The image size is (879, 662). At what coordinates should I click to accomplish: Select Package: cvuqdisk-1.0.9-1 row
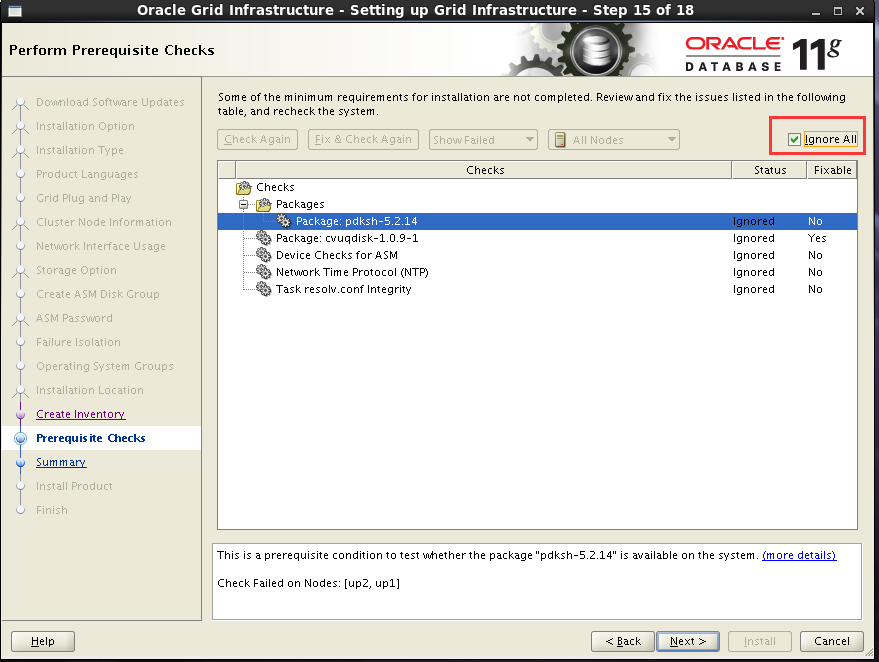click(537, 238)
